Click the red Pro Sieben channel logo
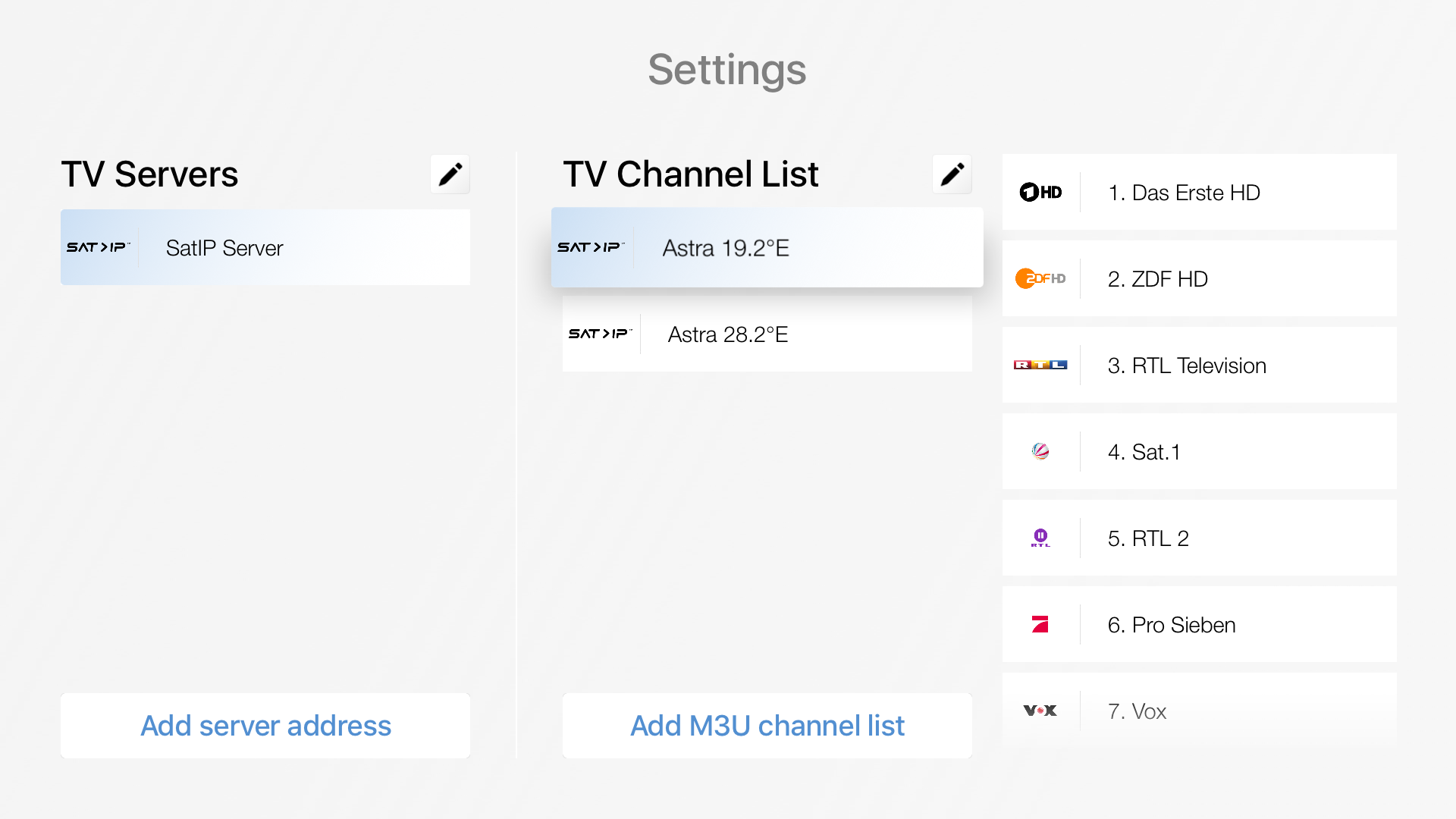1456x819 pixels. [1040, 625]
